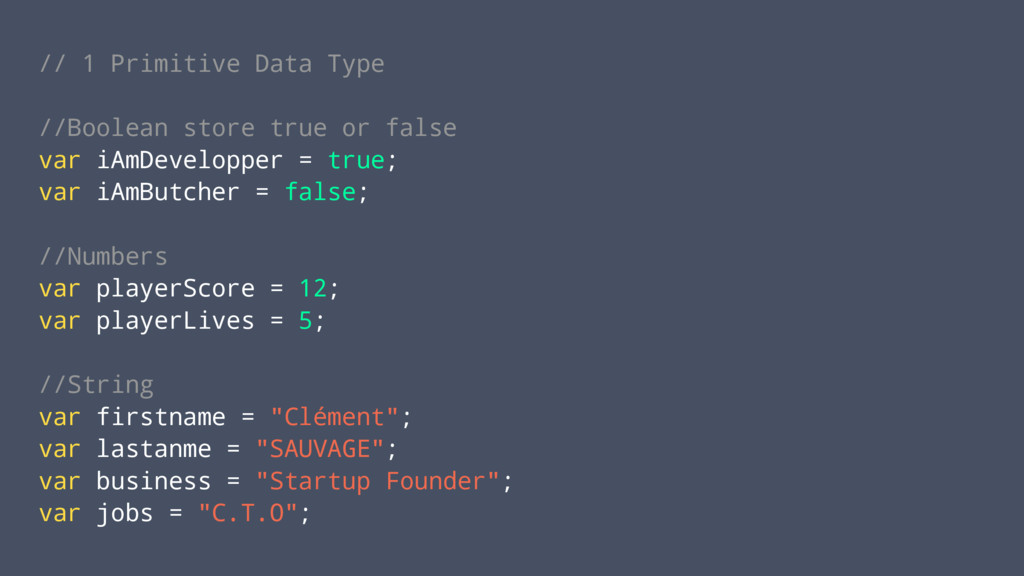Select the iAmDevelopper variable name
This screenshot has width=1024, height=576.
pos(189,161)
